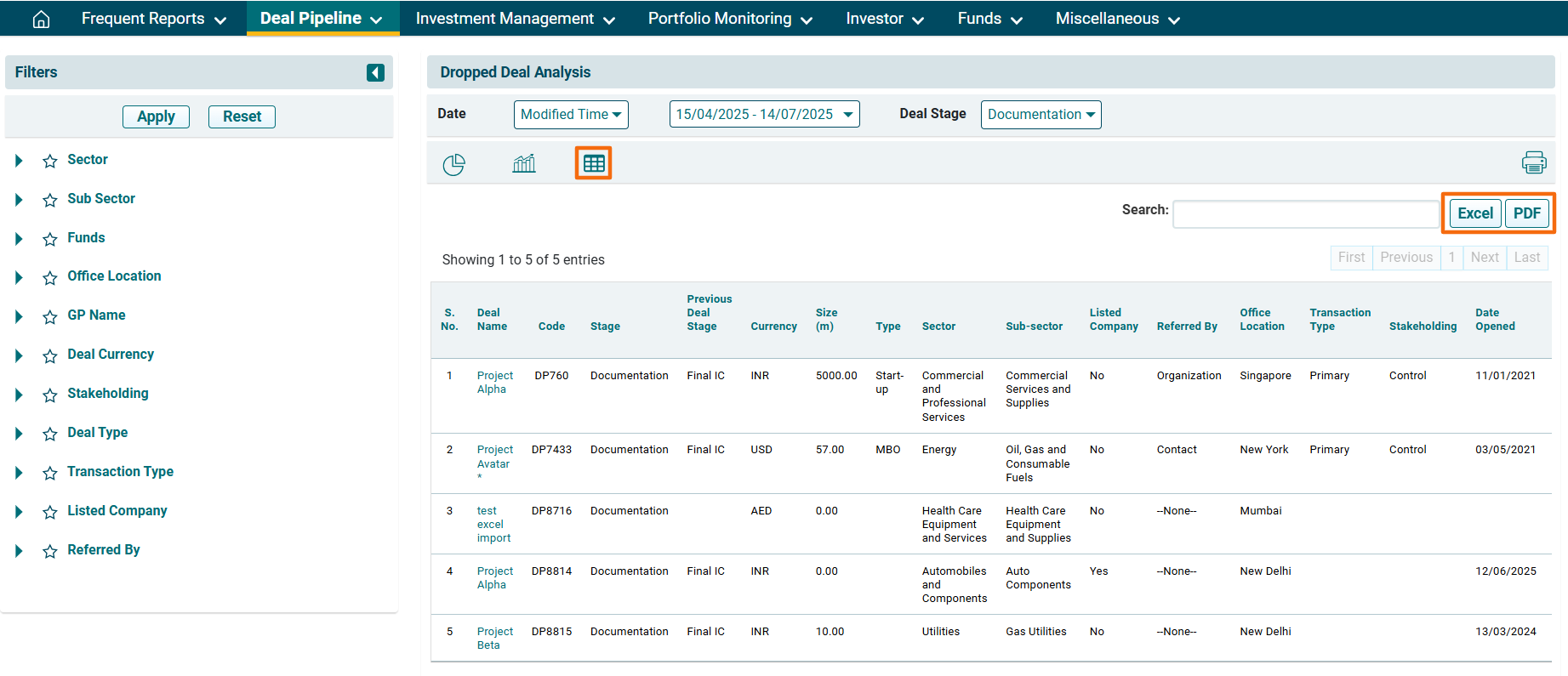Open the Project Avatar deal link
The height and width of the screenshot is (676, 1568).
[494, 457]
